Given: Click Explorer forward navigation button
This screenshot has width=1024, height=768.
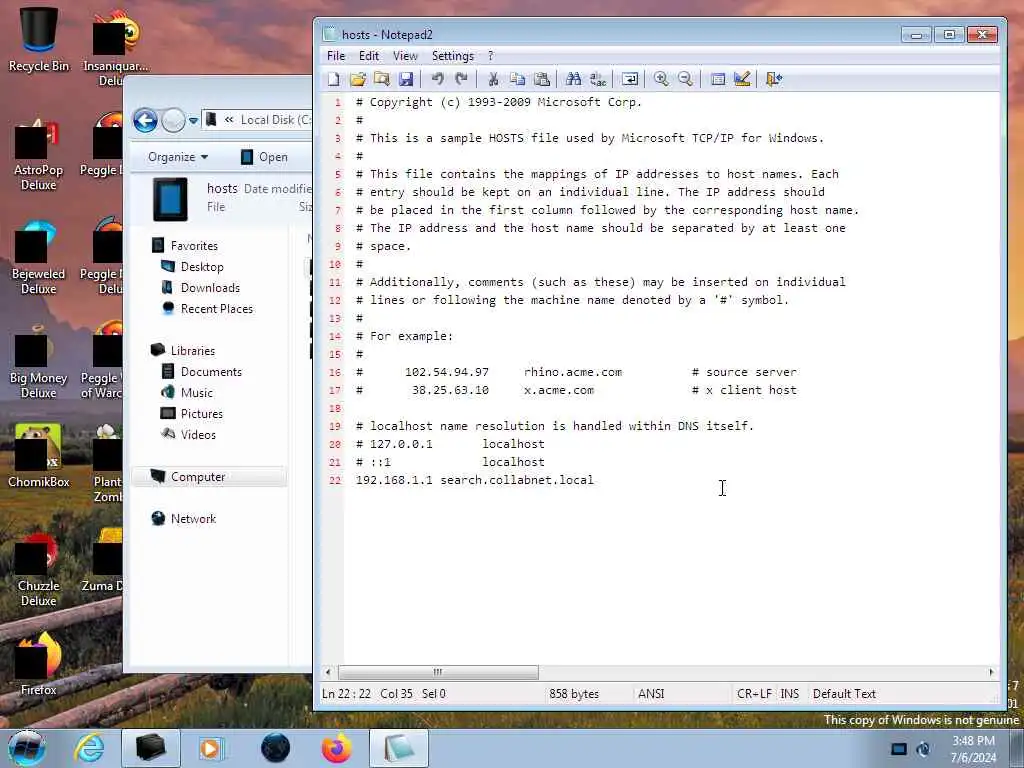Looking at the screenshot, I should (x=173, y=121).
